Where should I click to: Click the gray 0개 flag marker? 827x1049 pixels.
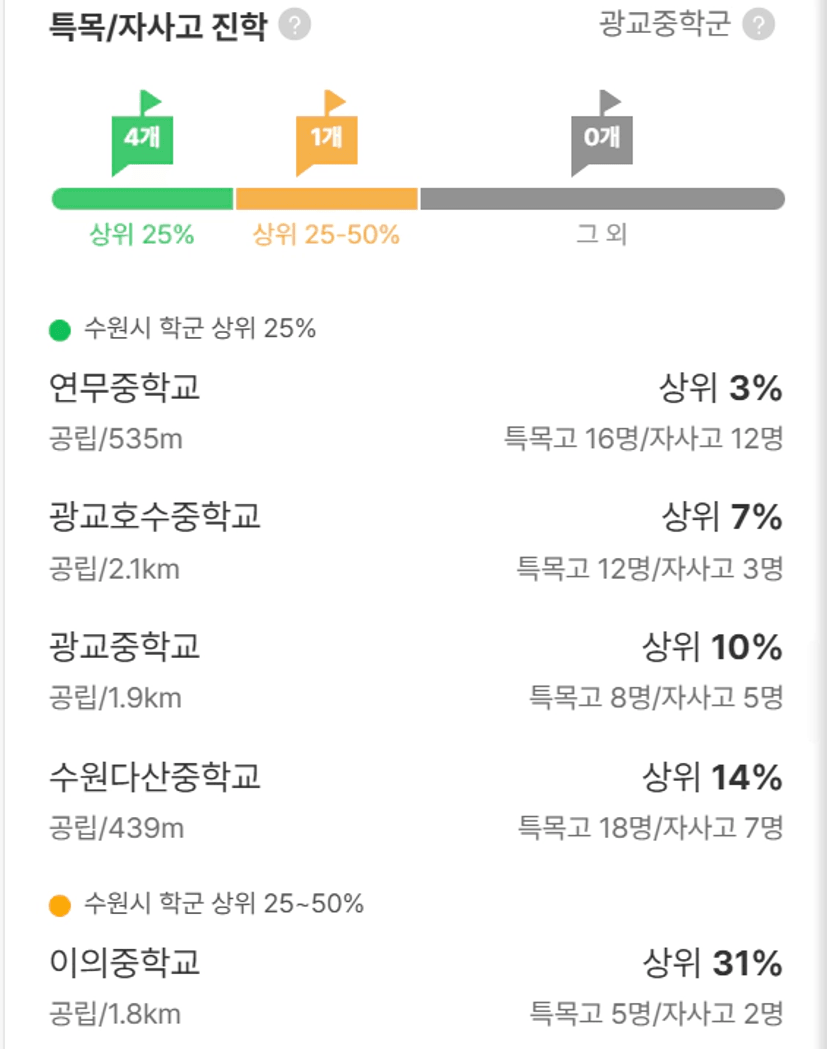click(x=602, y=133)
